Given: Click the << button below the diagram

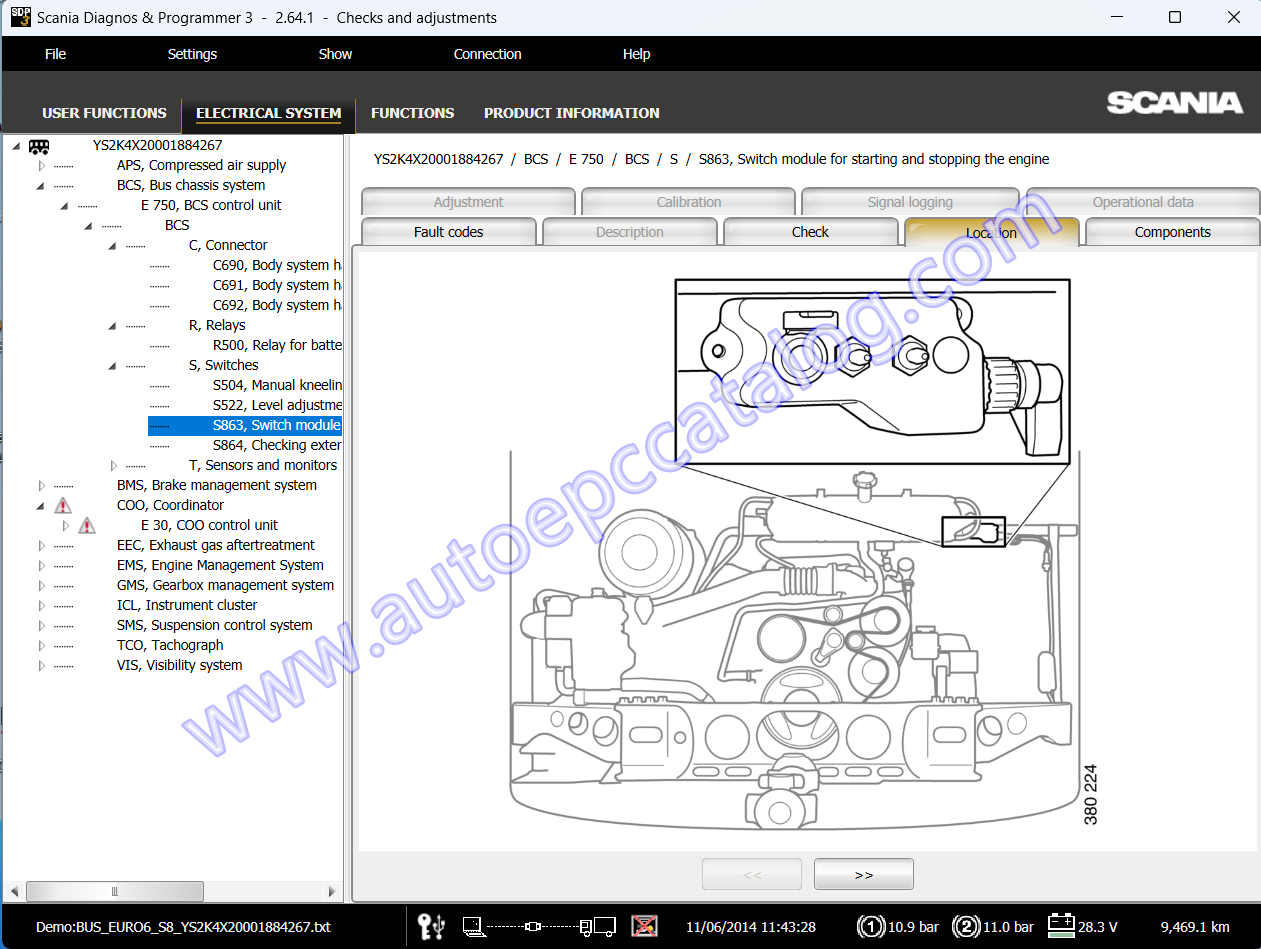Looking at the screenshot, I should [751, 873].
